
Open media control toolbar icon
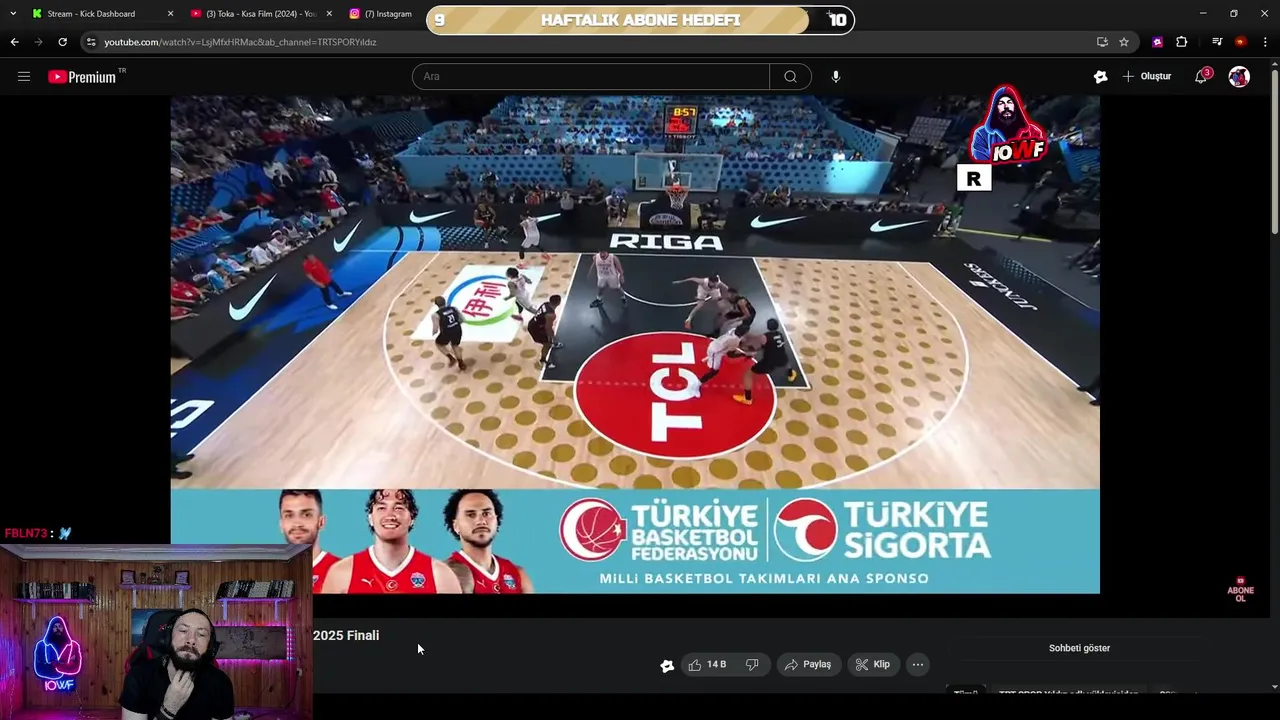pyautogui.click(x=1216, y=42)
